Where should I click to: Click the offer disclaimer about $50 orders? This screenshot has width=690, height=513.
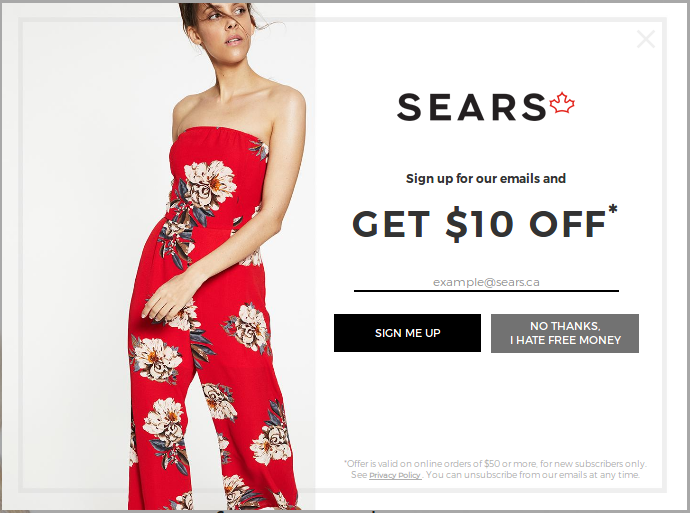coord(495,464)
